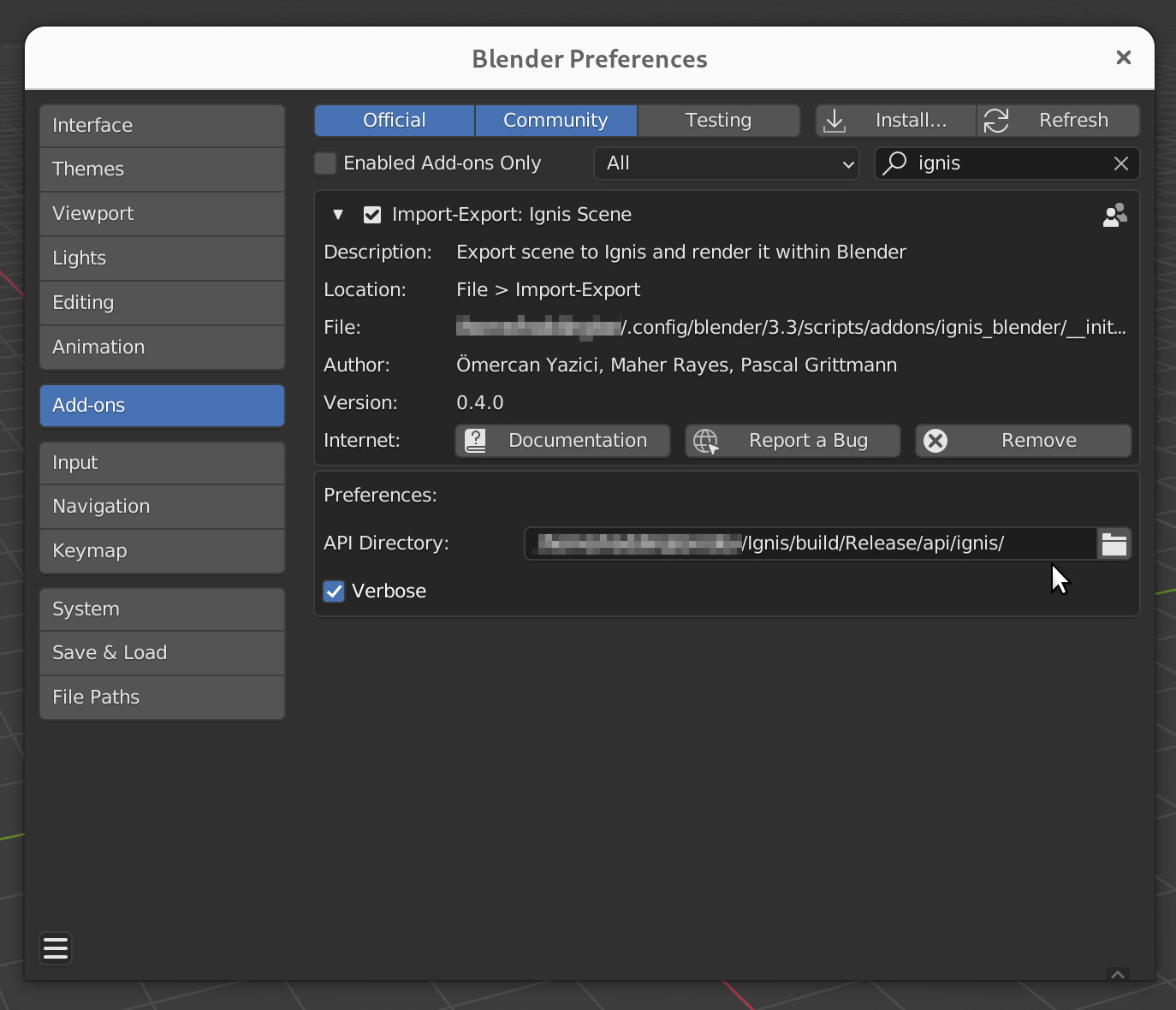Click the 'File > Import-Export' location text
Viewport: 1176px width, 1010px height.
[x=549, y=290]
